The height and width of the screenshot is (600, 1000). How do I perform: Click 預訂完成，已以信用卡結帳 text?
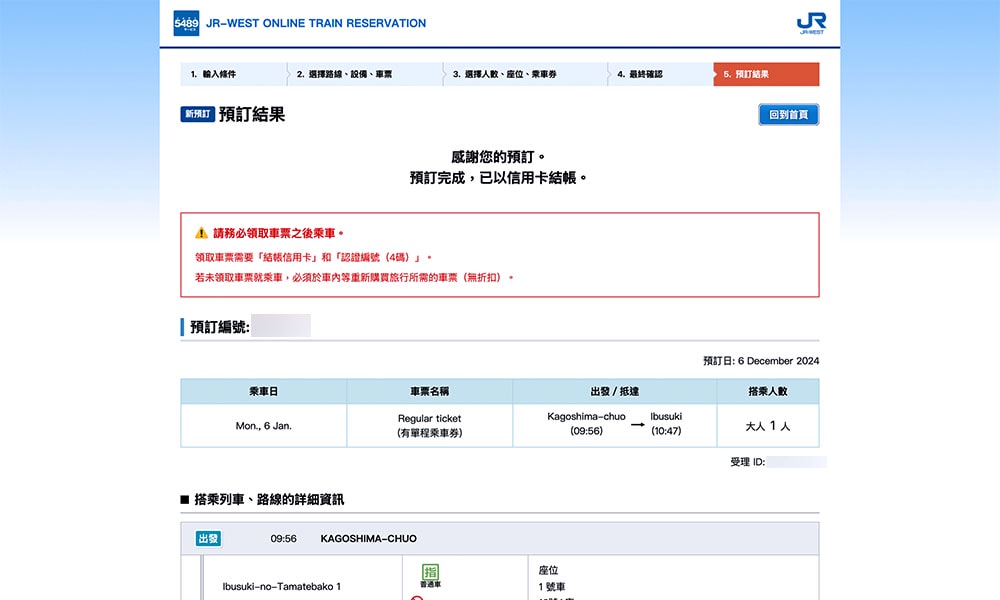(x=498, y=178)
